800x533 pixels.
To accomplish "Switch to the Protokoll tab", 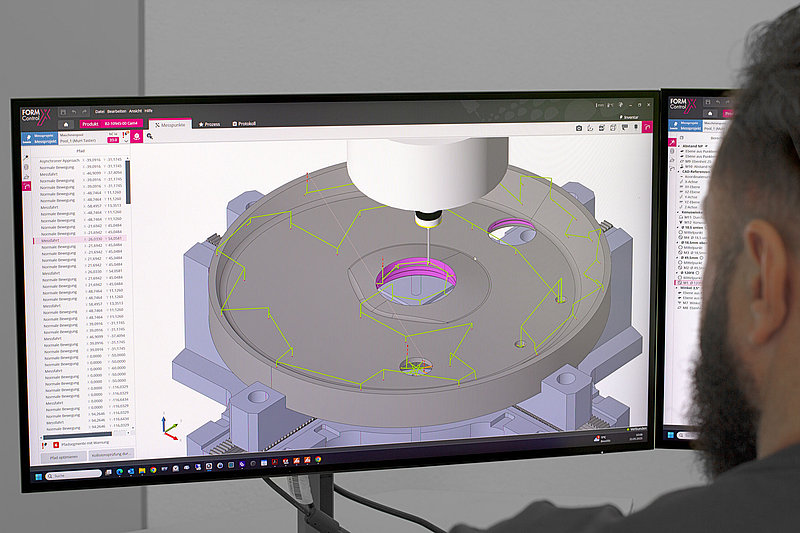I will [x=244, y=123].
